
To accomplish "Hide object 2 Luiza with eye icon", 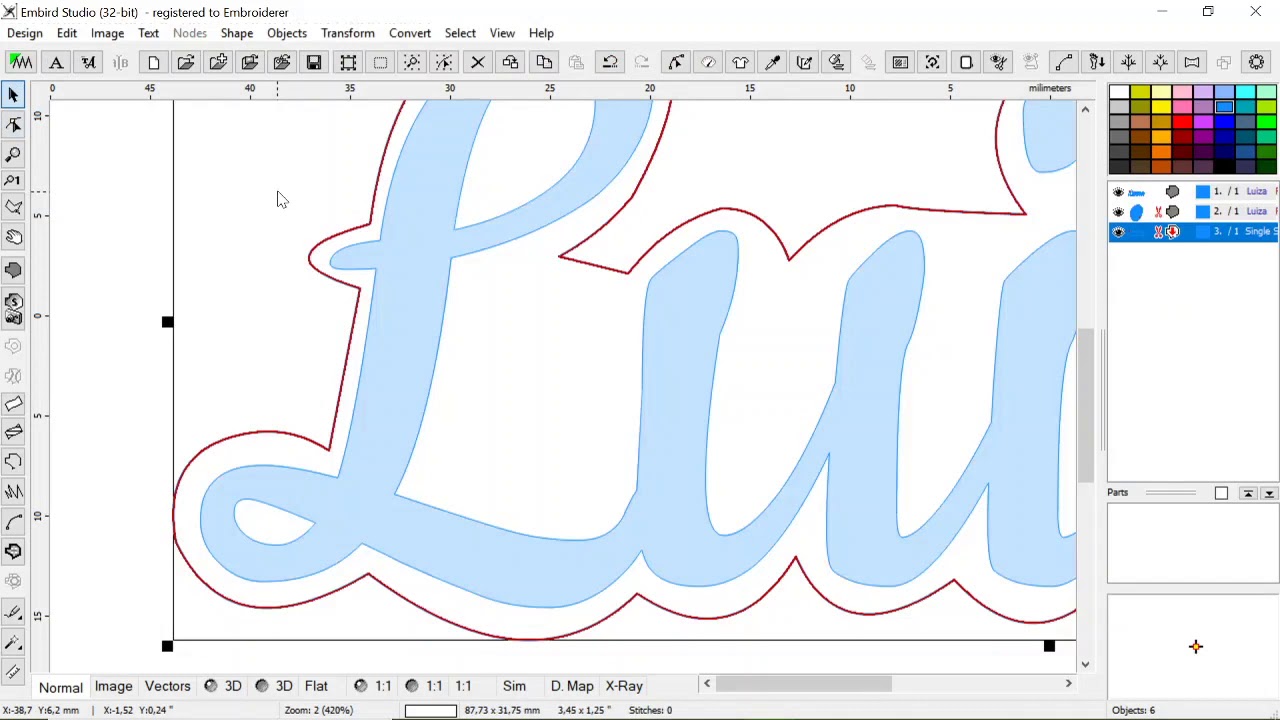I will (1118, 212).
